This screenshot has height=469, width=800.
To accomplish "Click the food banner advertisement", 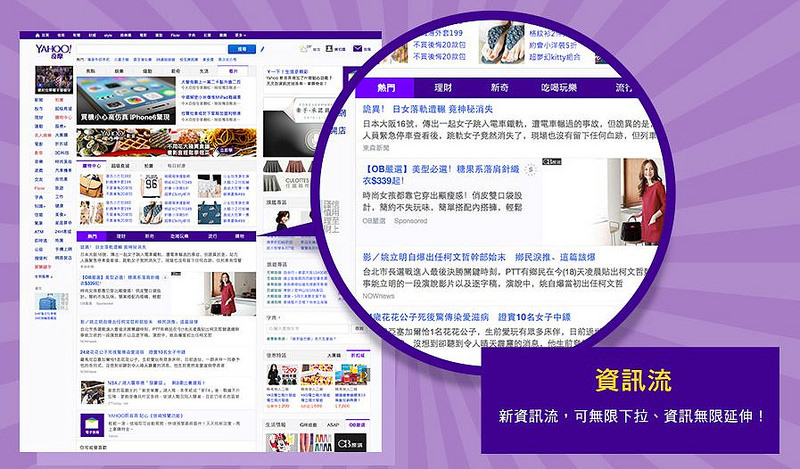I will click(166, 142).
